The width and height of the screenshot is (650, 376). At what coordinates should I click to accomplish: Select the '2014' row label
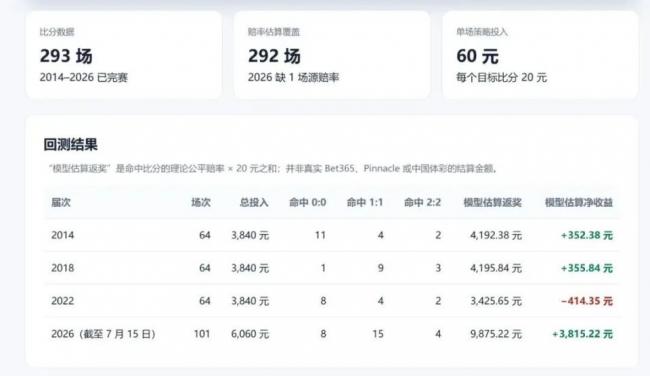click(x=63, y=235)
